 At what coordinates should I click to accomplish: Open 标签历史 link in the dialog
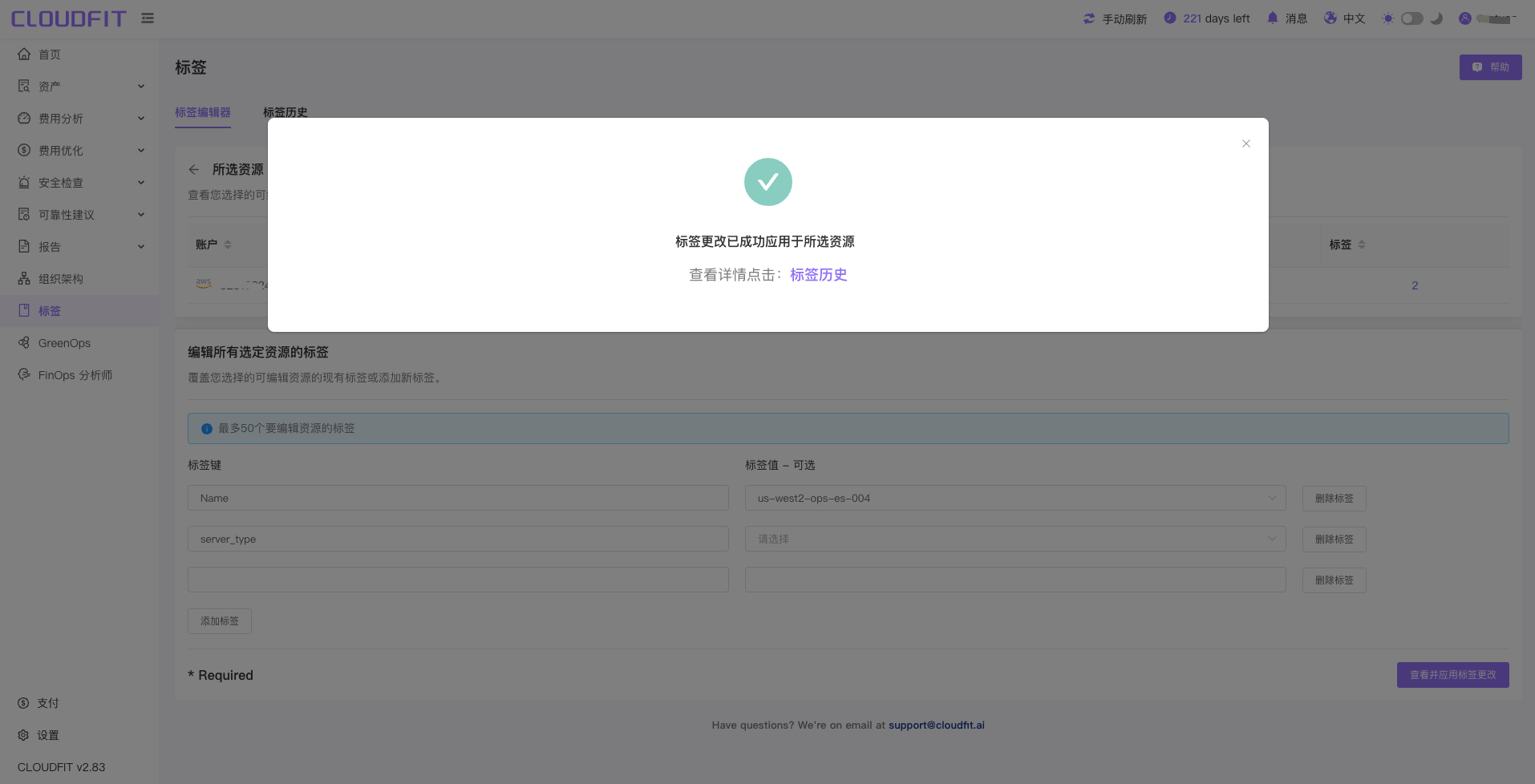click(818, 275)
